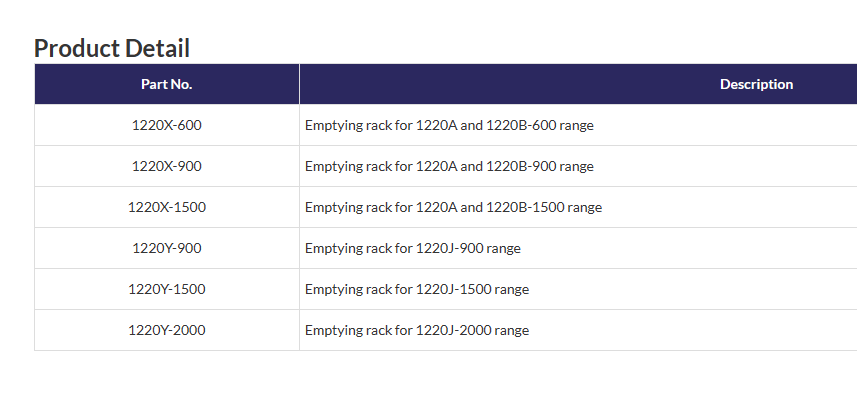Click the Product Detail heading
The height and width of the screenshot is (404, 857).
pos(112,48)
